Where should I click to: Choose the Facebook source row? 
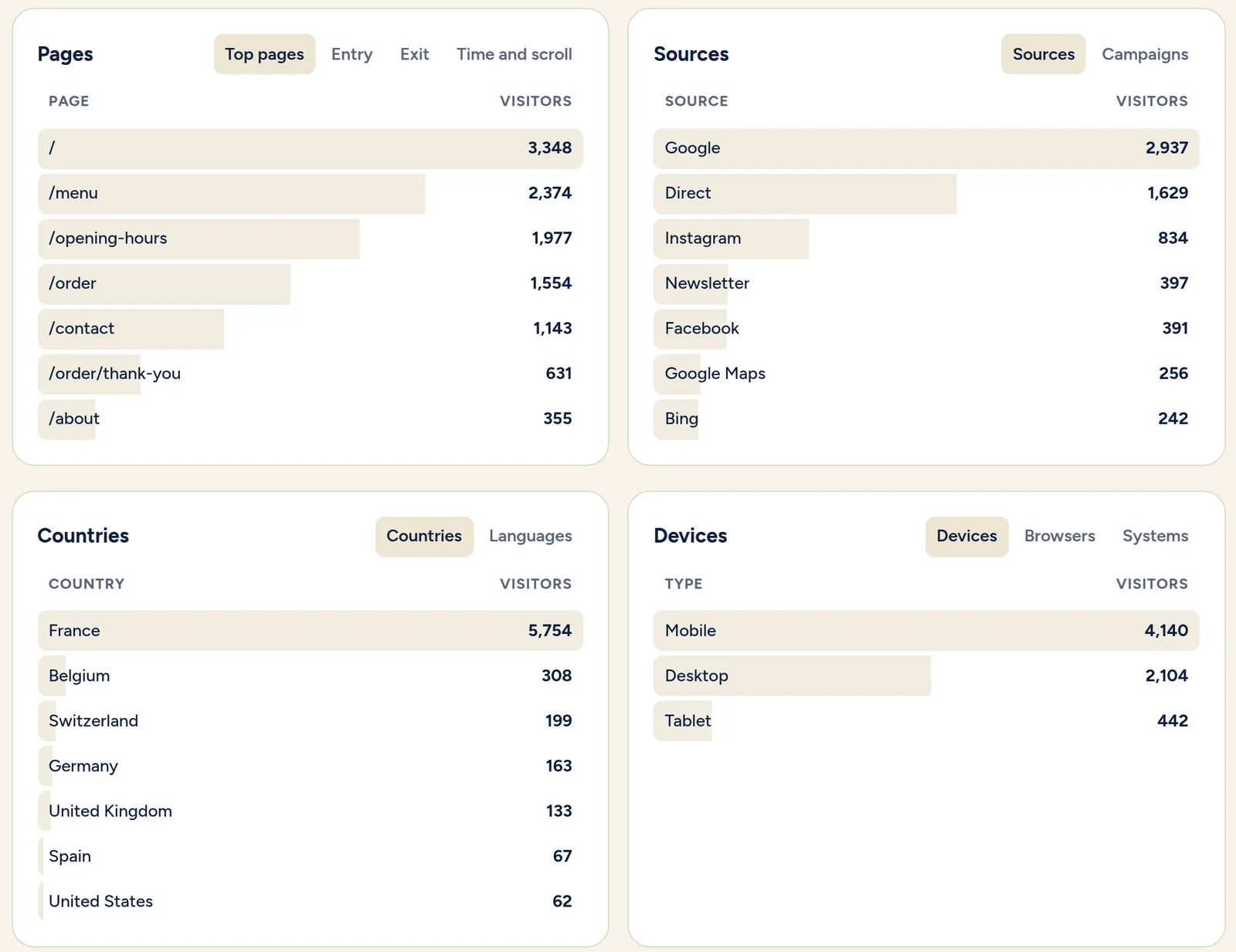pos(926,329)
